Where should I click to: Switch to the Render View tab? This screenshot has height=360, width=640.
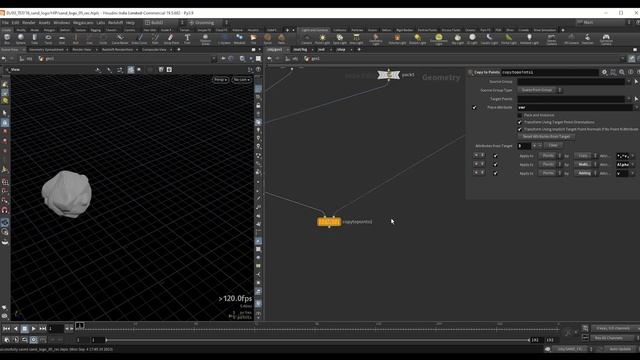(82, 50)
